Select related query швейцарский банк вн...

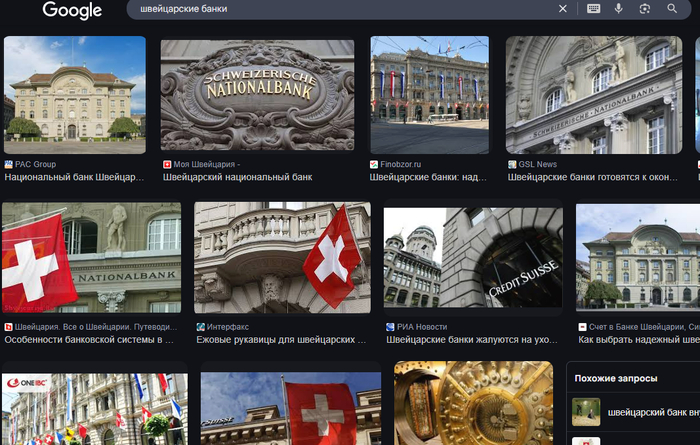(654, 412)
